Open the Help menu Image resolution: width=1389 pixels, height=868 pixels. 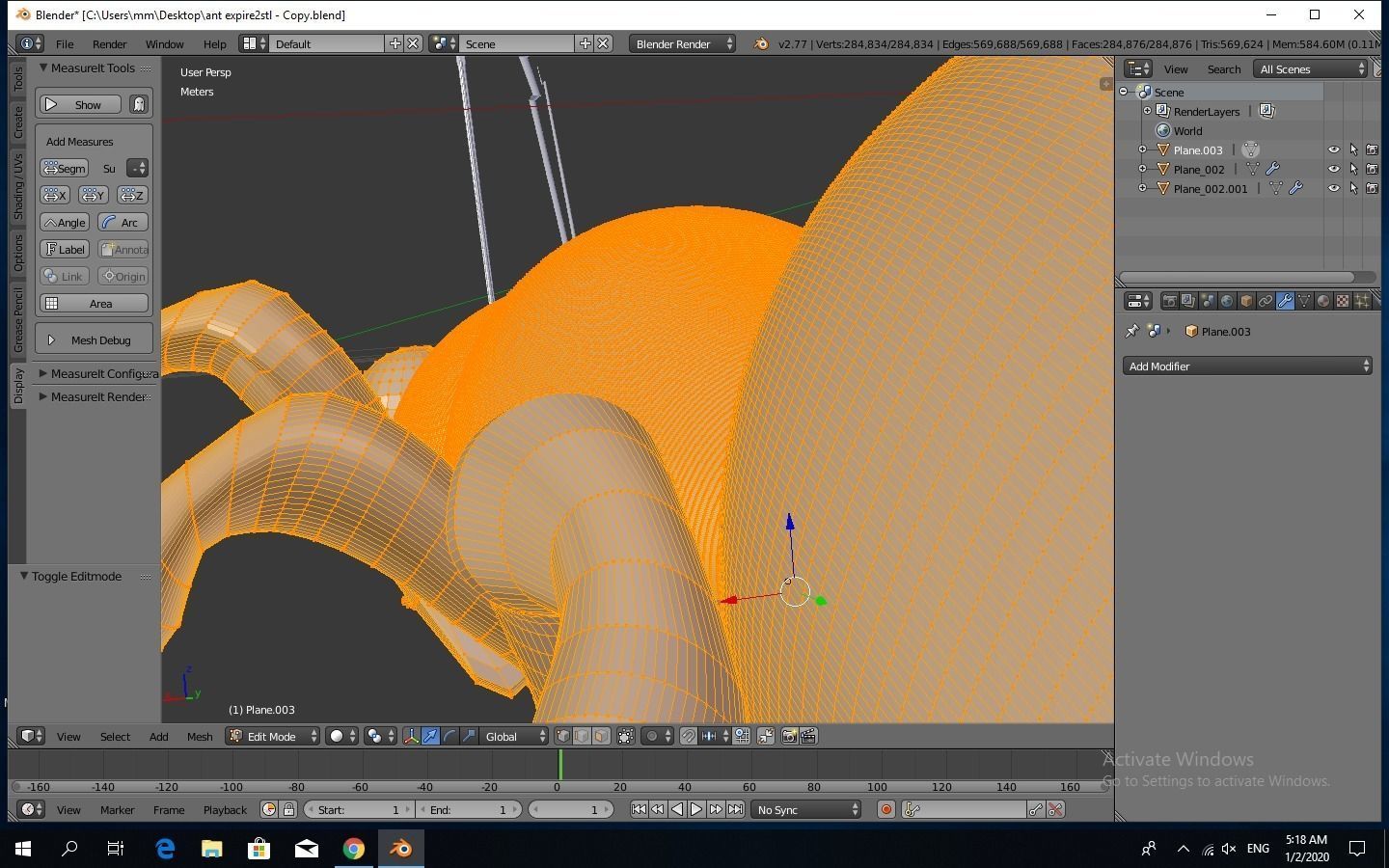214,44
